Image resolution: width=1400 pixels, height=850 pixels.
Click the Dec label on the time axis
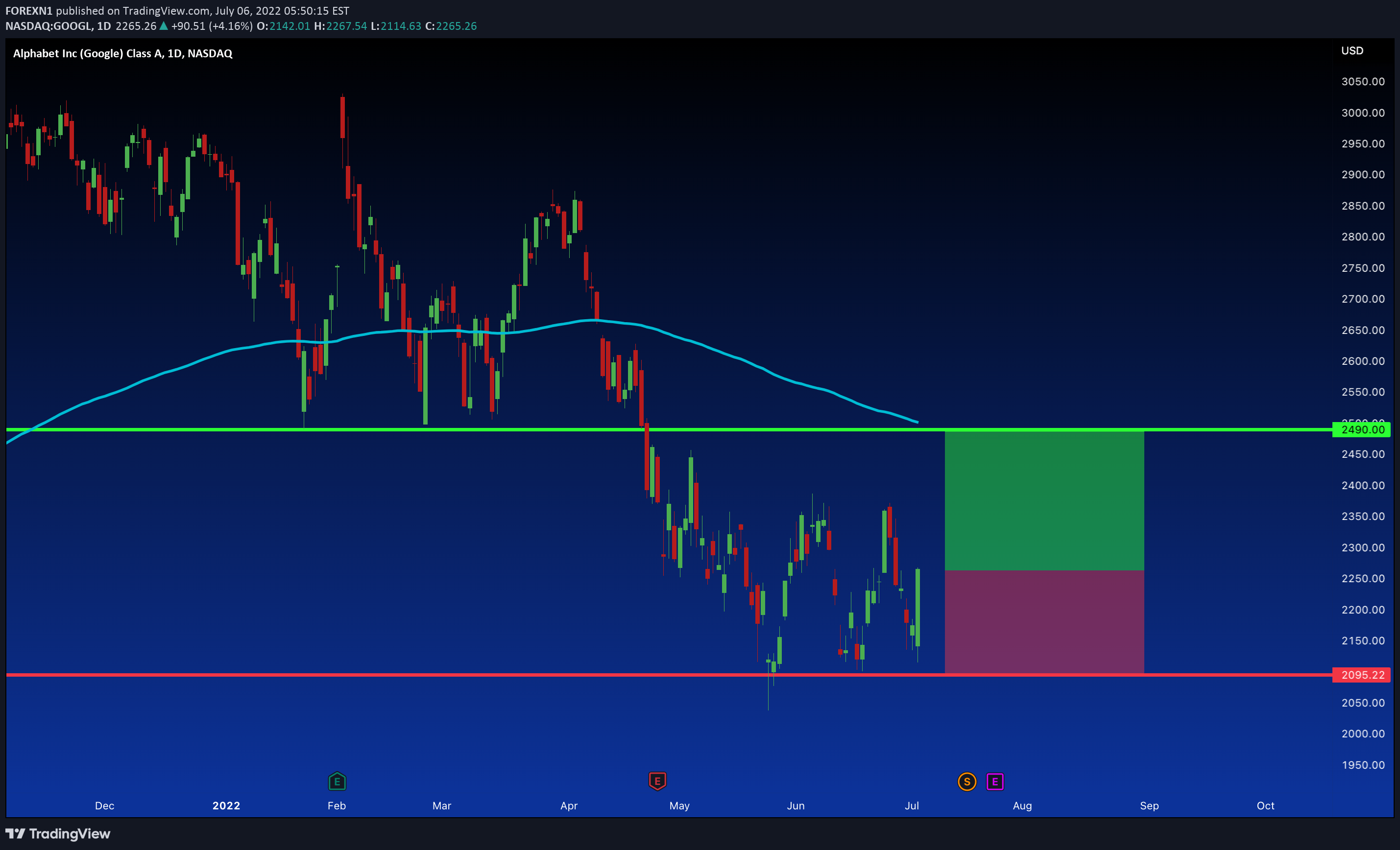pos(104,806)
